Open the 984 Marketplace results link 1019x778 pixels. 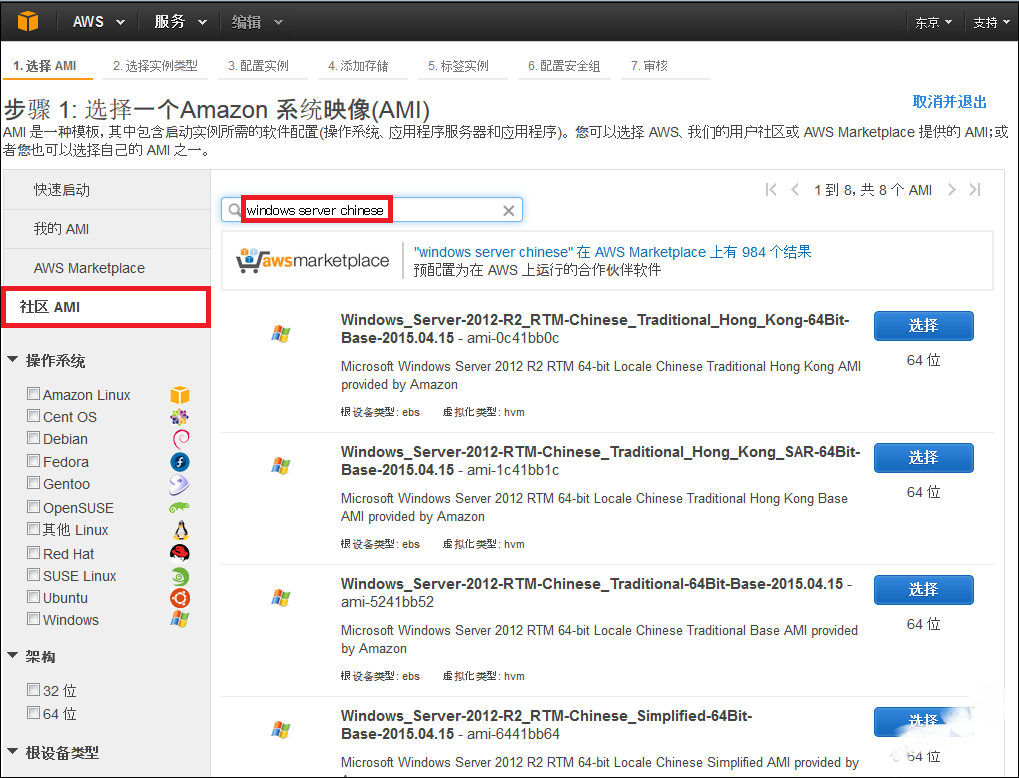click(612, 252)
